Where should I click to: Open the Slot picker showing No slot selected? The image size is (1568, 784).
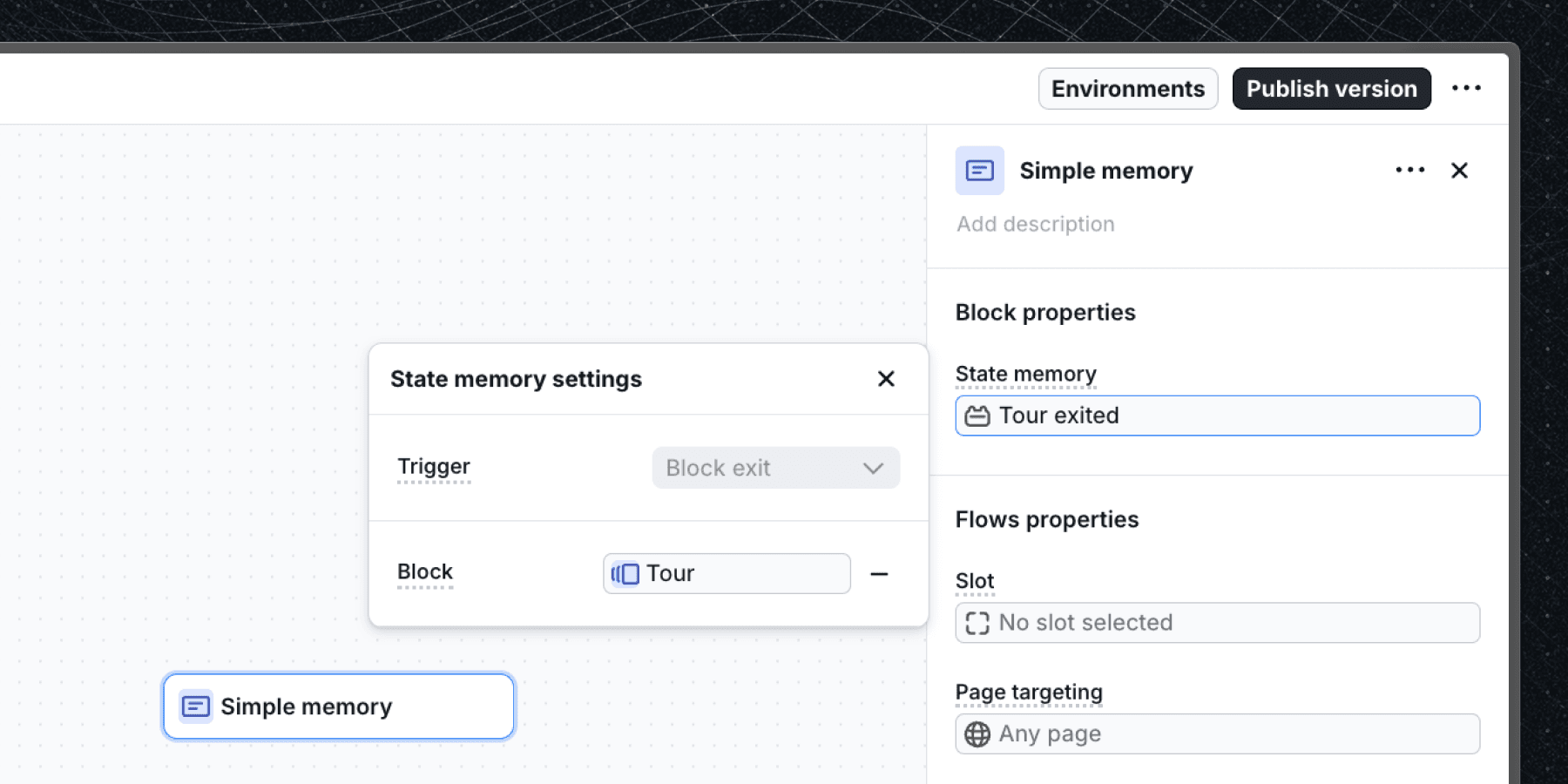click(1217, 622)
